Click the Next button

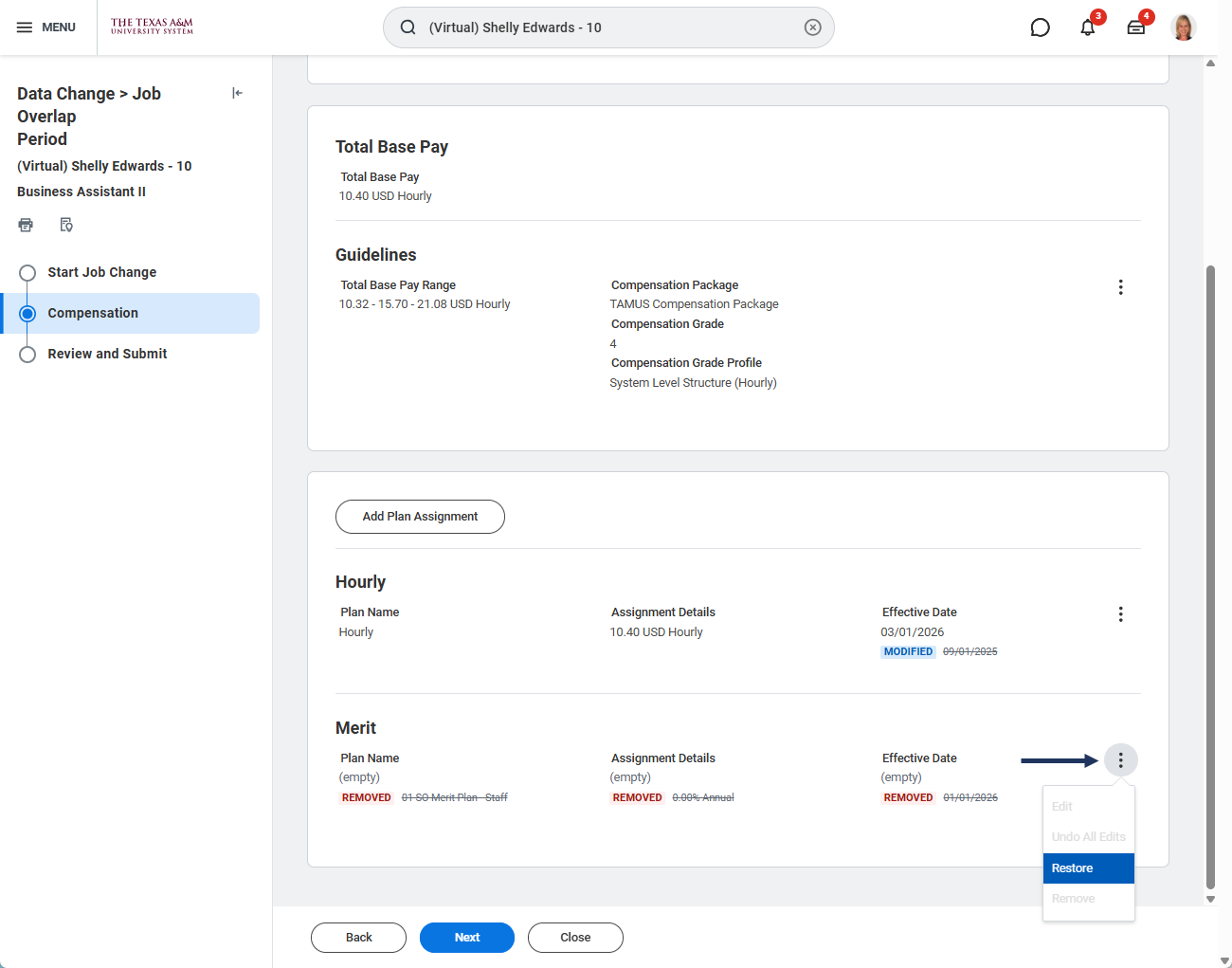click(466, 938)
